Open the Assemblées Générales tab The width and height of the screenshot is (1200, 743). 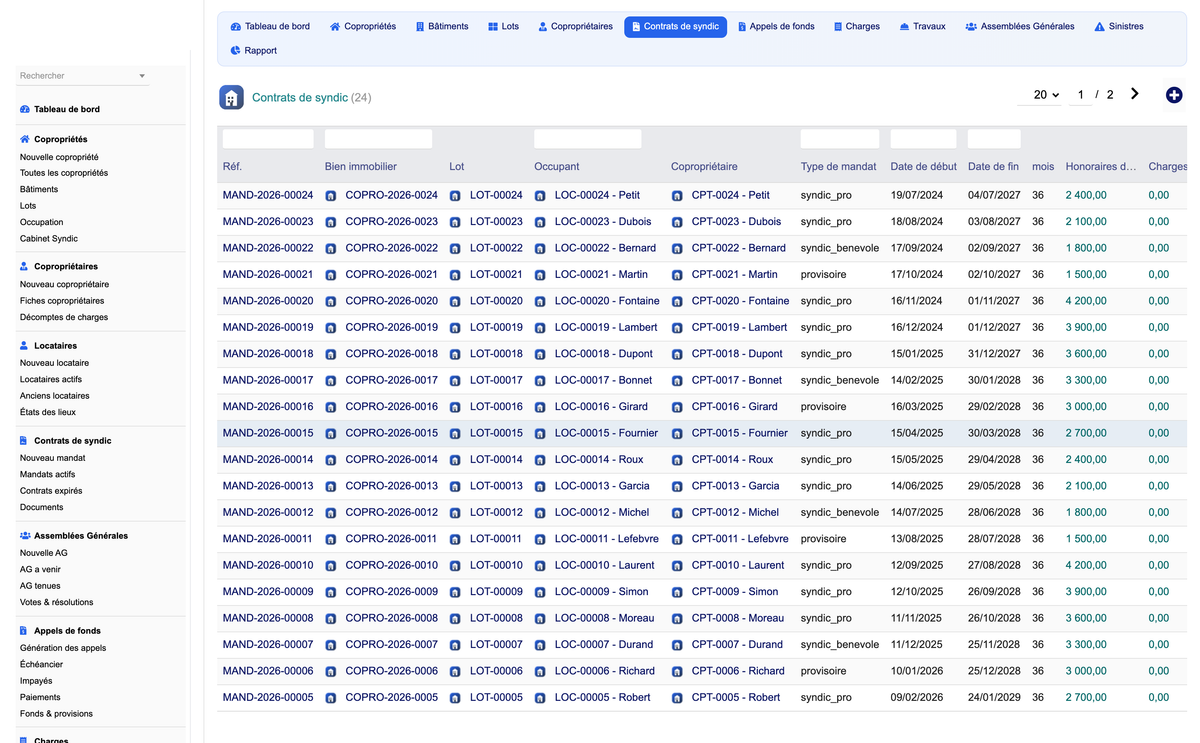coord(1020,27)
